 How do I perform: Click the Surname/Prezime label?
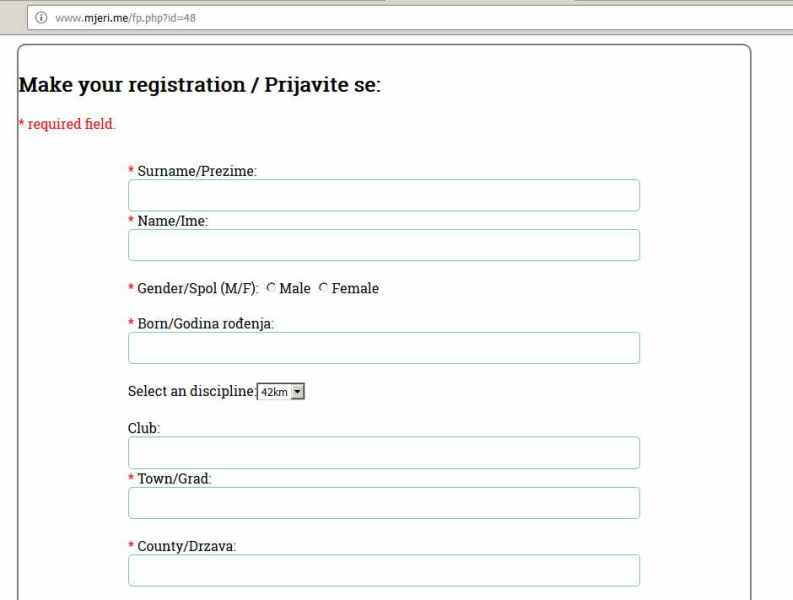pyautogui.click(x=197, y=171)
